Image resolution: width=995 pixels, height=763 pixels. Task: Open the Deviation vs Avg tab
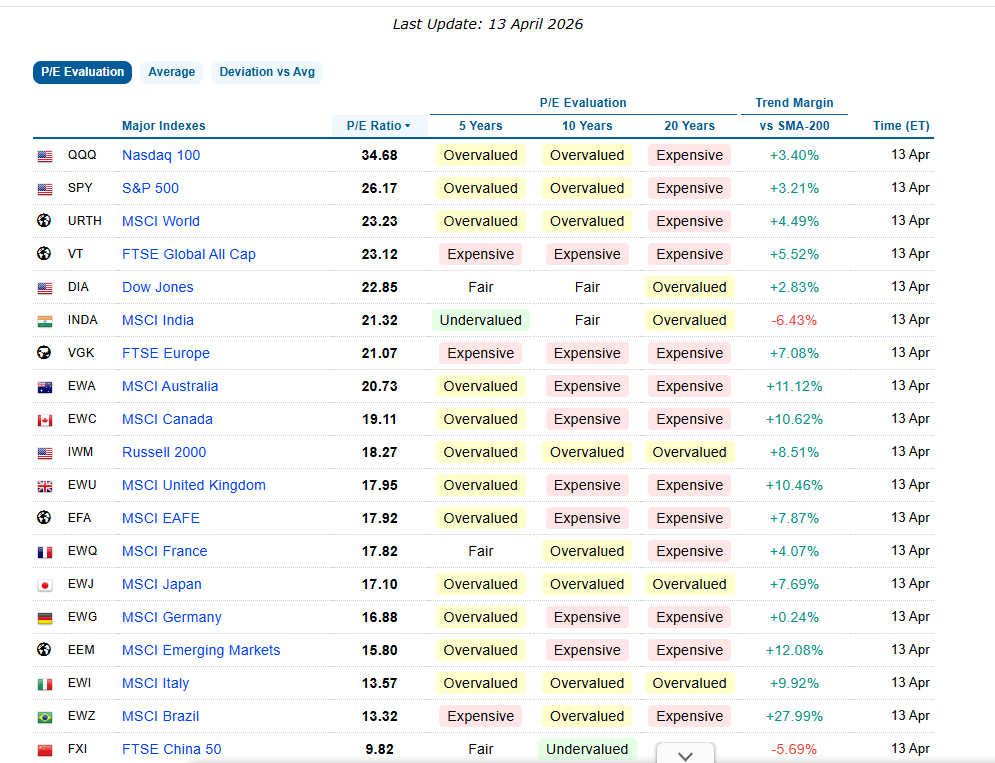pyautogui.click(x=267, y=72)
